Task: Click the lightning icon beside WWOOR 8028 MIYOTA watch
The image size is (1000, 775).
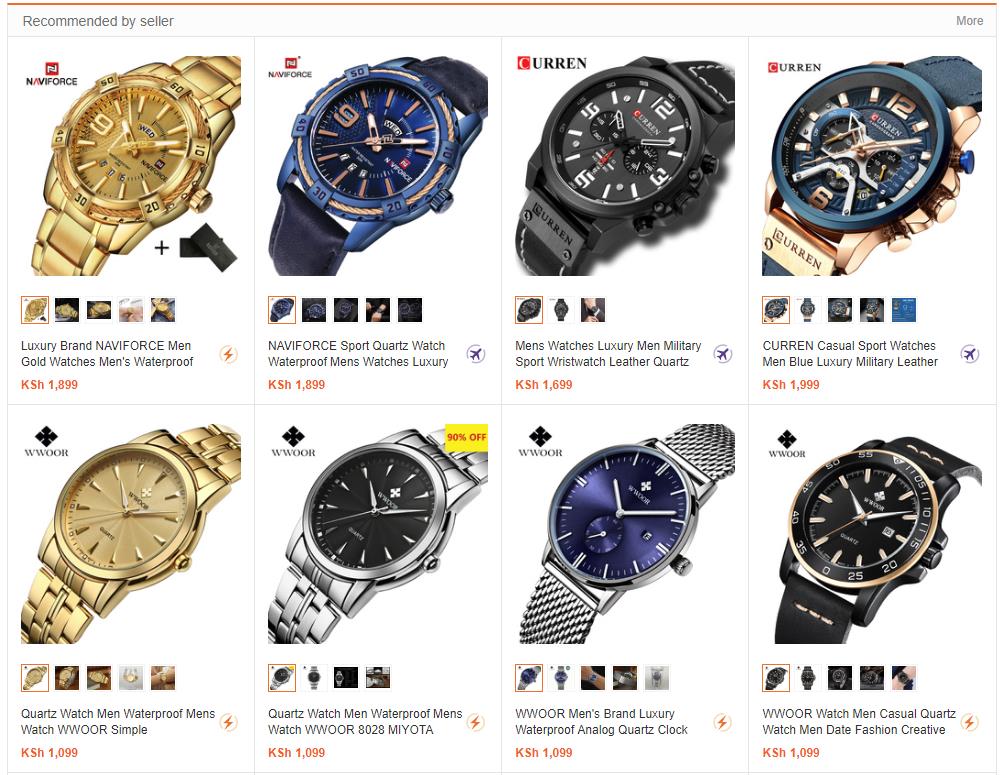Action: pyautogui.click(x=476, y=722)
